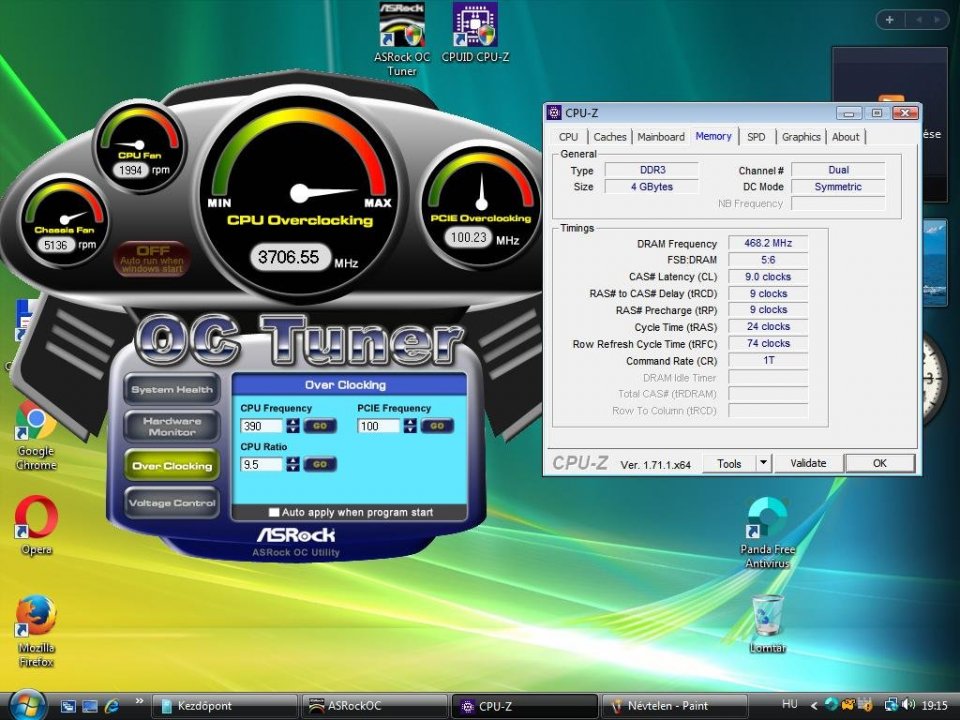The image size is (960, 720).
Task: Click the Internet Explorer quick launch icon
Action: tap(113, 706)
